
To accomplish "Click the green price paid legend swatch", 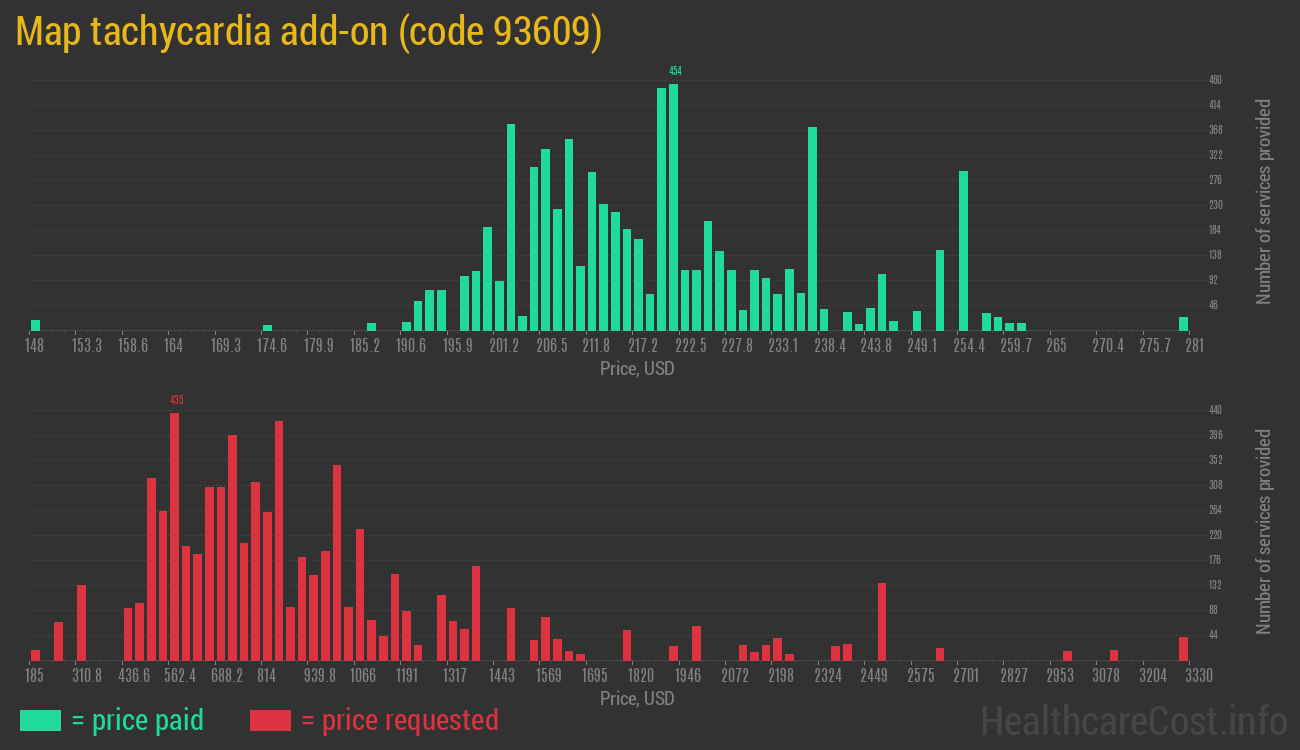I will click(40, 720).
